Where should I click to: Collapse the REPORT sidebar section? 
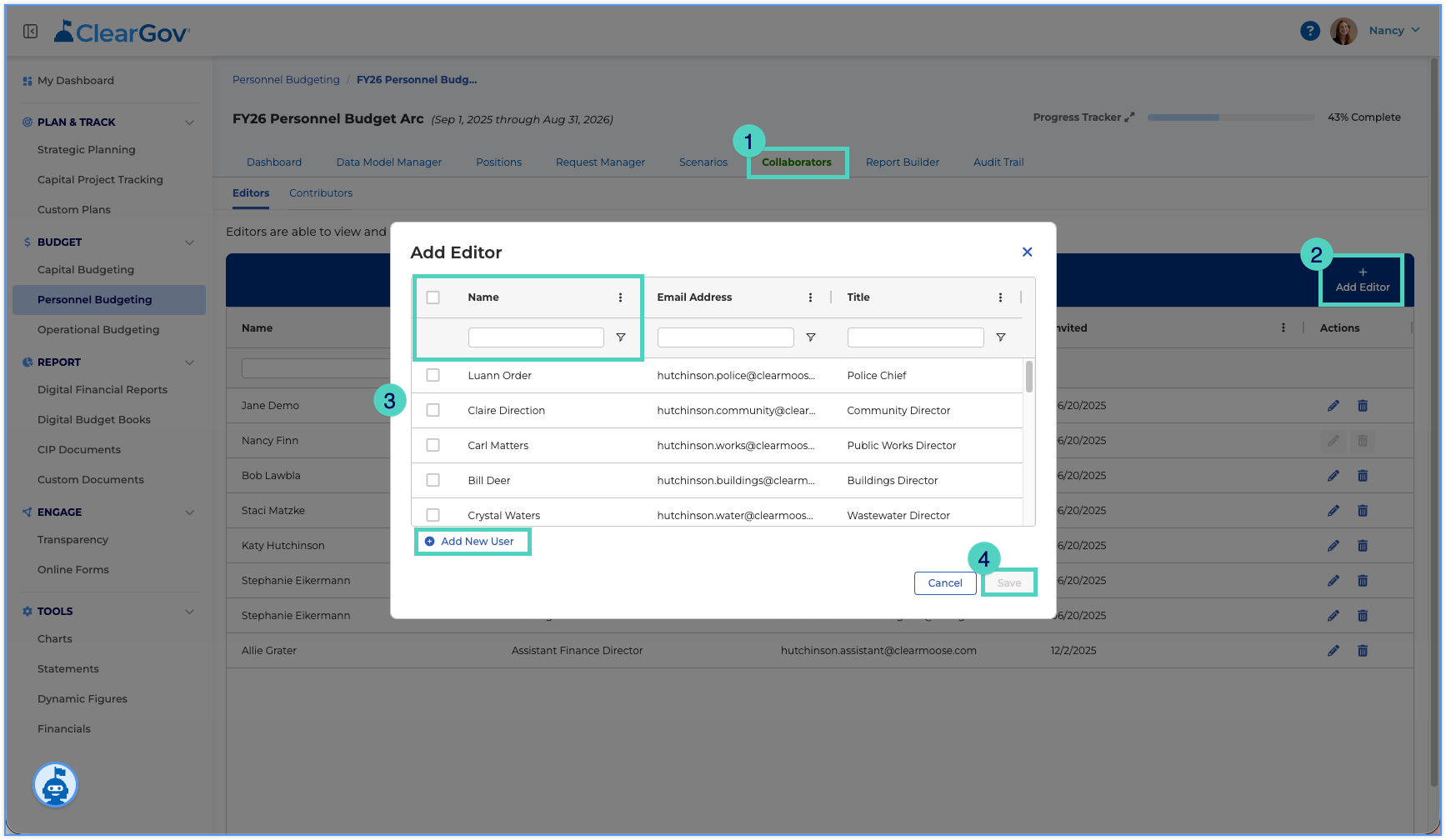189,362
